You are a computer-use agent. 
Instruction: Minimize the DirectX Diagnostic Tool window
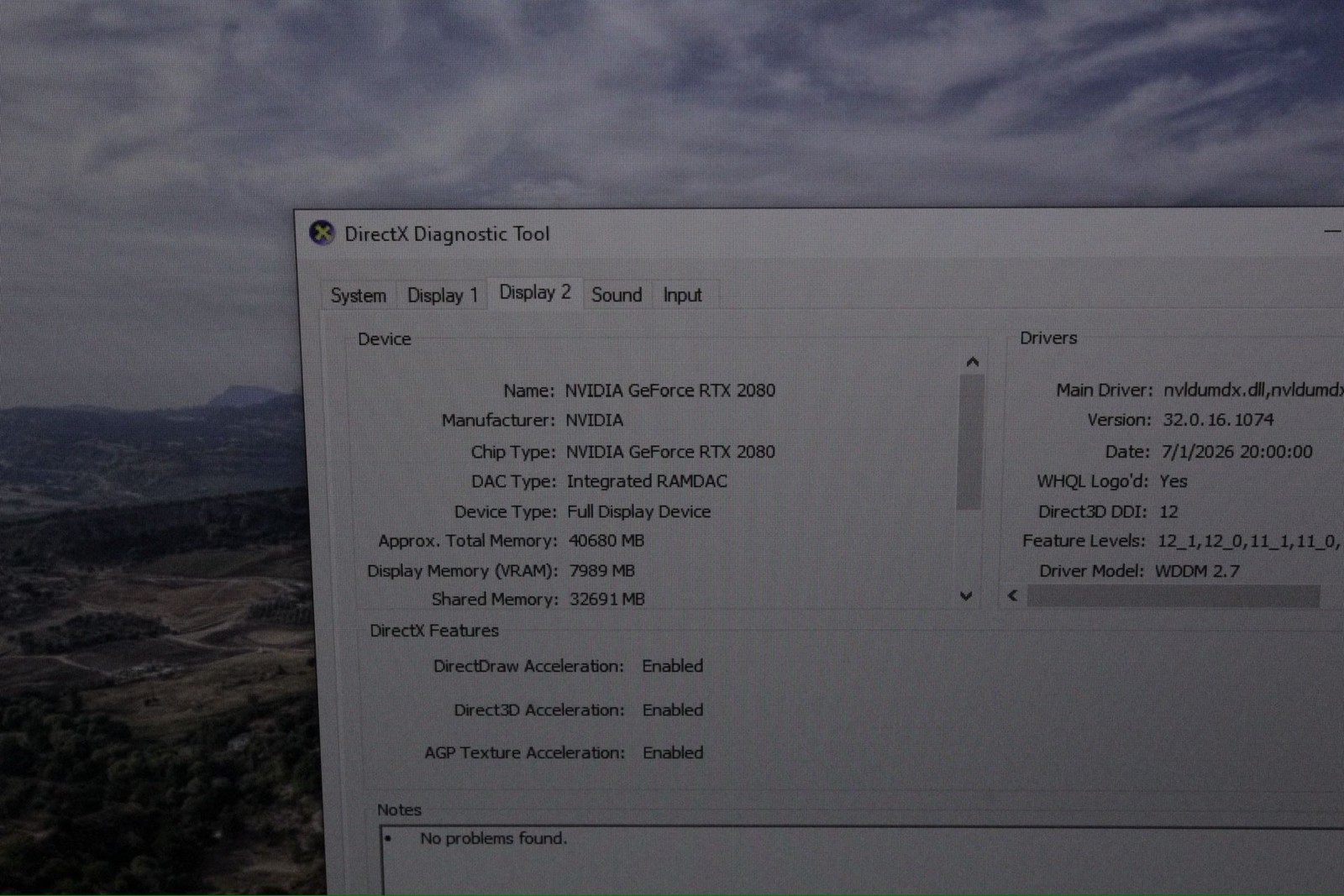[1332, 231]
